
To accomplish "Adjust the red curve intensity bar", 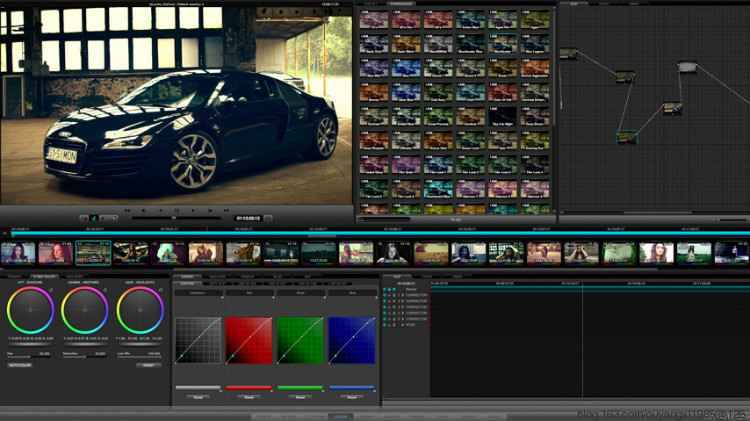I will 249,388.
